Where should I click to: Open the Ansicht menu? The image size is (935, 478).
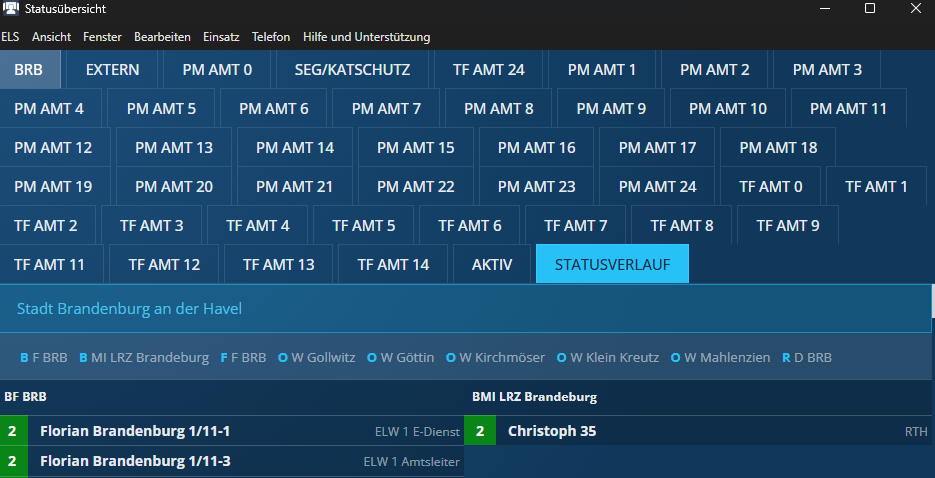pos(51,37)
